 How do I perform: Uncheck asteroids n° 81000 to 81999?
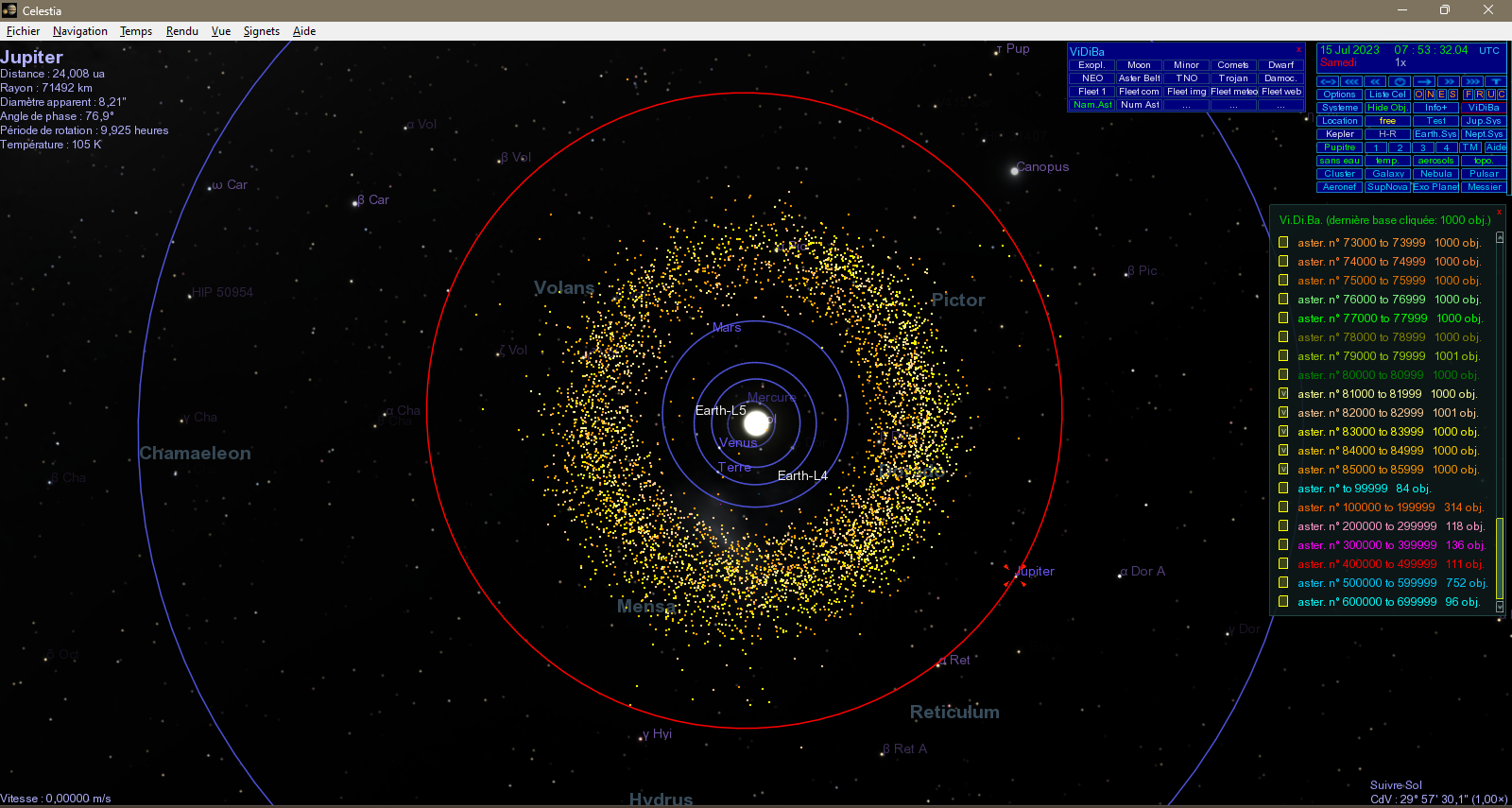(x=1283, y=393)
